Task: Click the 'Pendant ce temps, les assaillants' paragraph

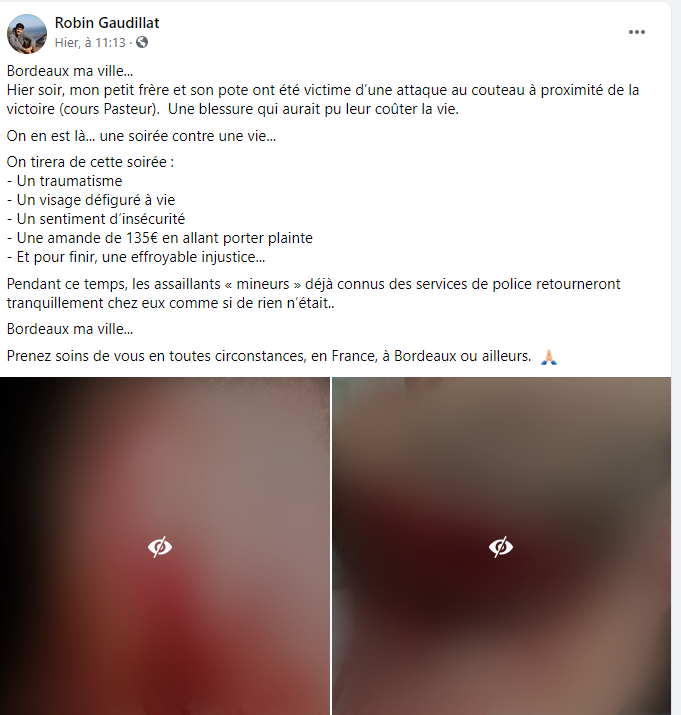Action: 314,294
